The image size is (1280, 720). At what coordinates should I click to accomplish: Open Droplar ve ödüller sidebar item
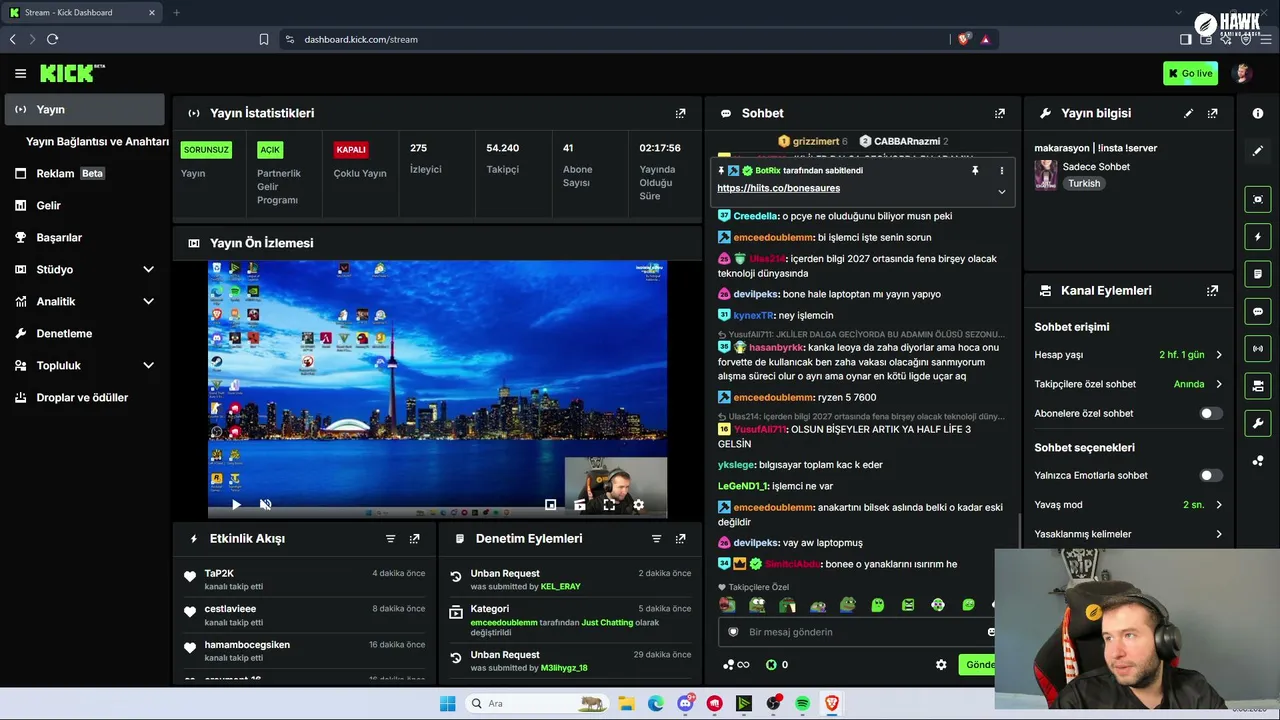84,397
